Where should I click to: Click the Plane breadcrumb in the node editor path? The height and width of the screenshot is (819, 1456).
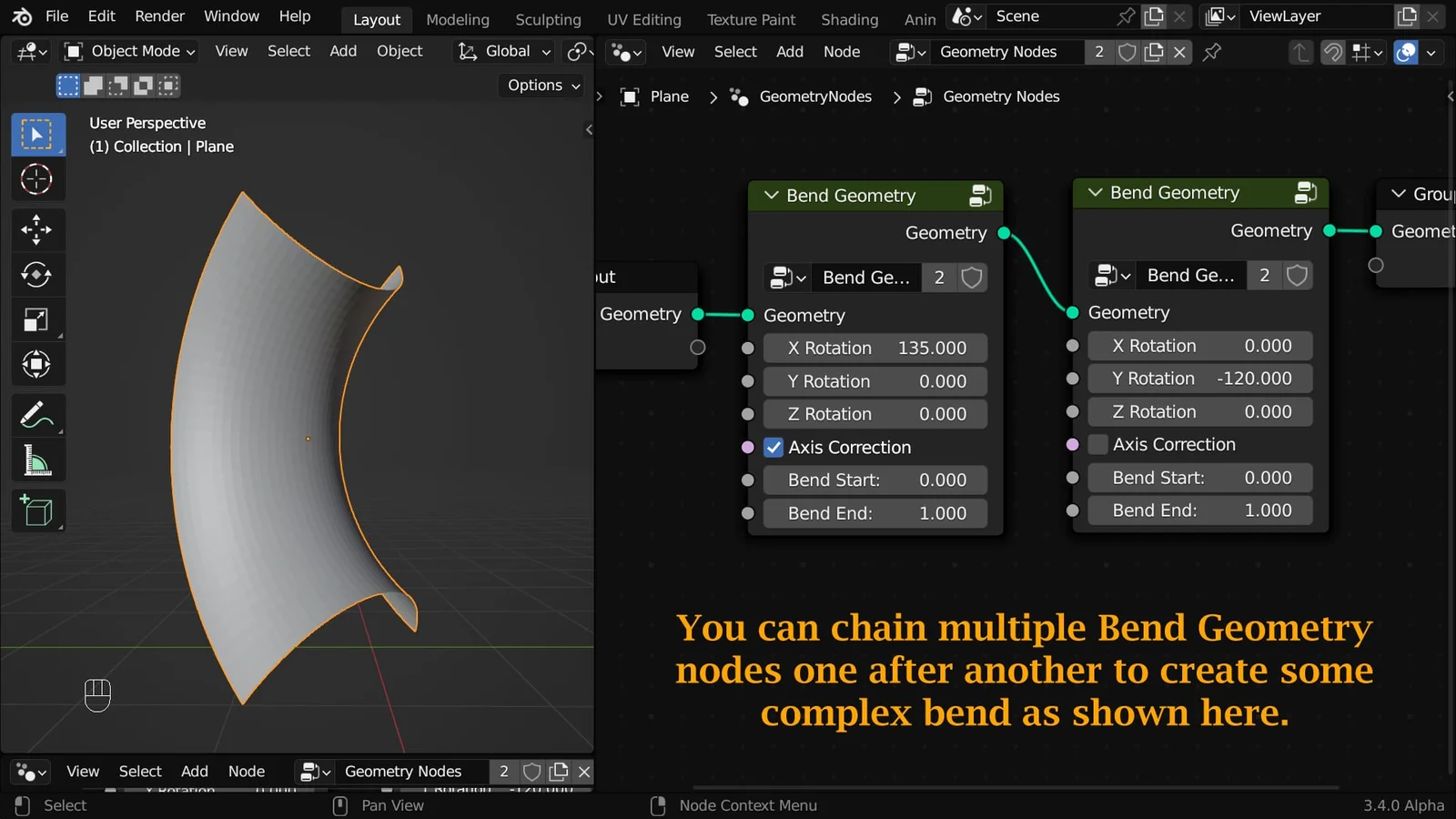coord(669,96)
